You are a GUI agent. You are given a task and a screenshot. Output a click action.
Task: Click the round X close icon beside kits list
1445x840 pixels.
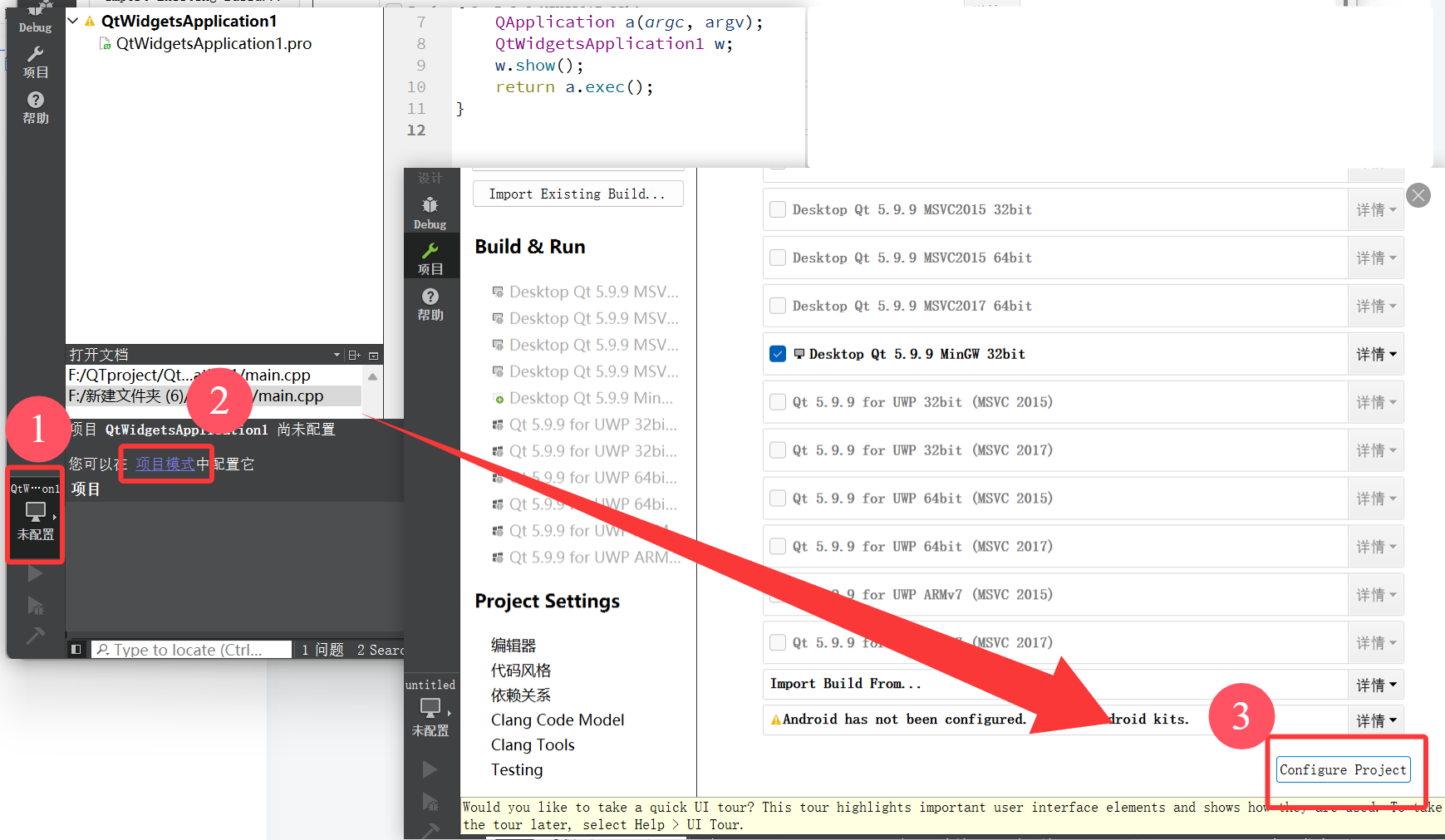1418,195
